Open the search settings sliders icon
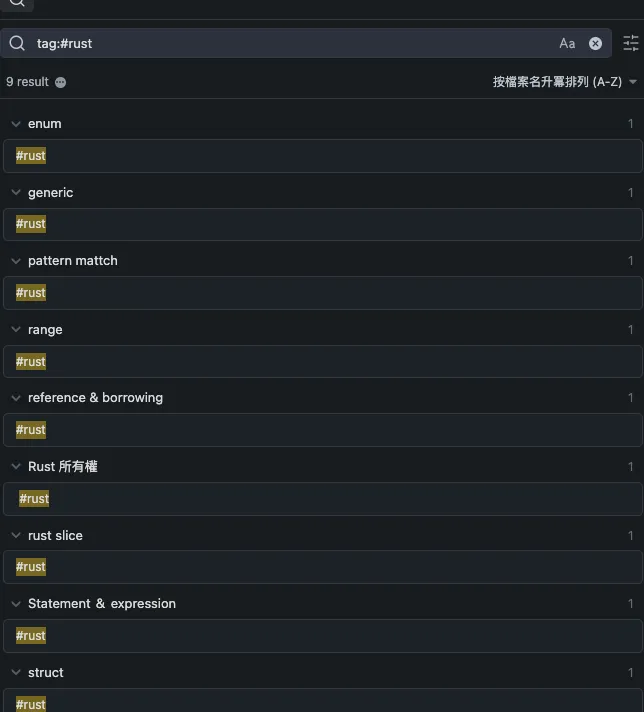 (631, 43)
